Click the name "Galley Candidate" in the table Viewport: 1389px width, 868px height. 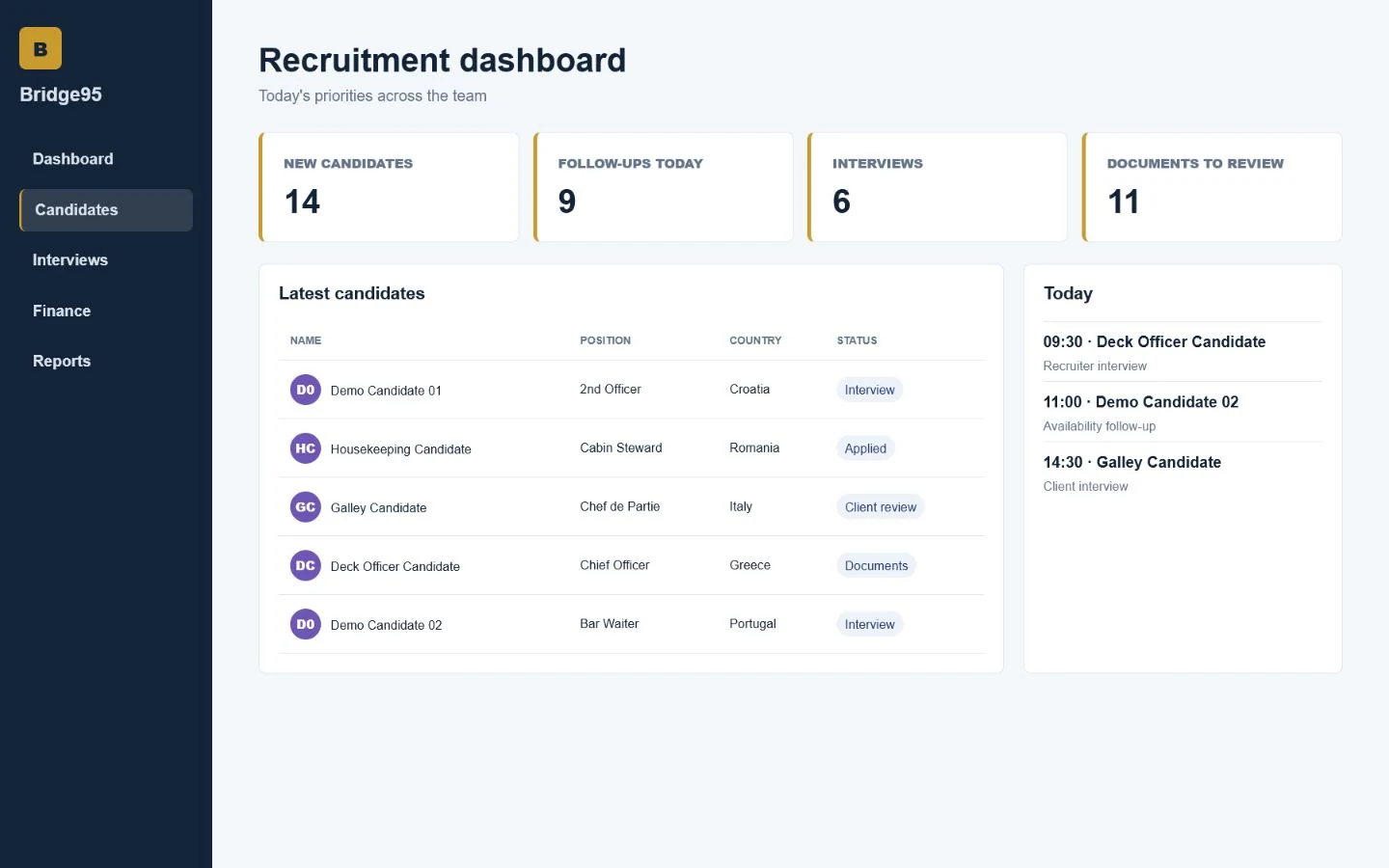click(378, 508)
